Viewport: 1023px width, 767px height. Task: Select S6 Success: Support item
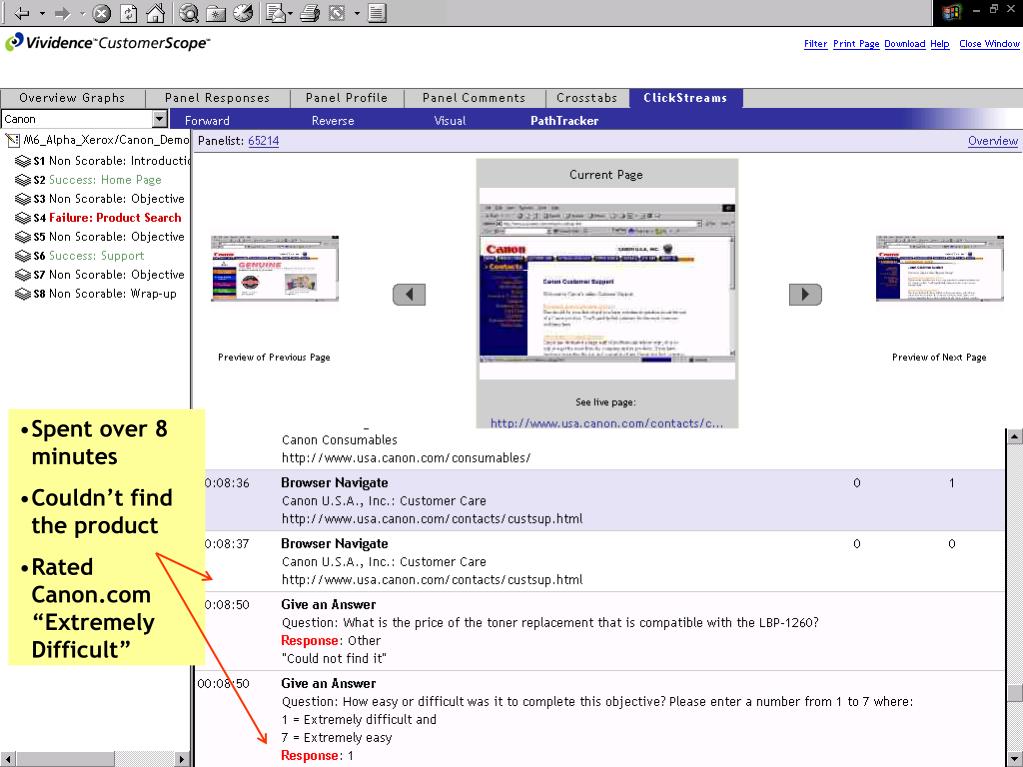(x=89, y=256)
